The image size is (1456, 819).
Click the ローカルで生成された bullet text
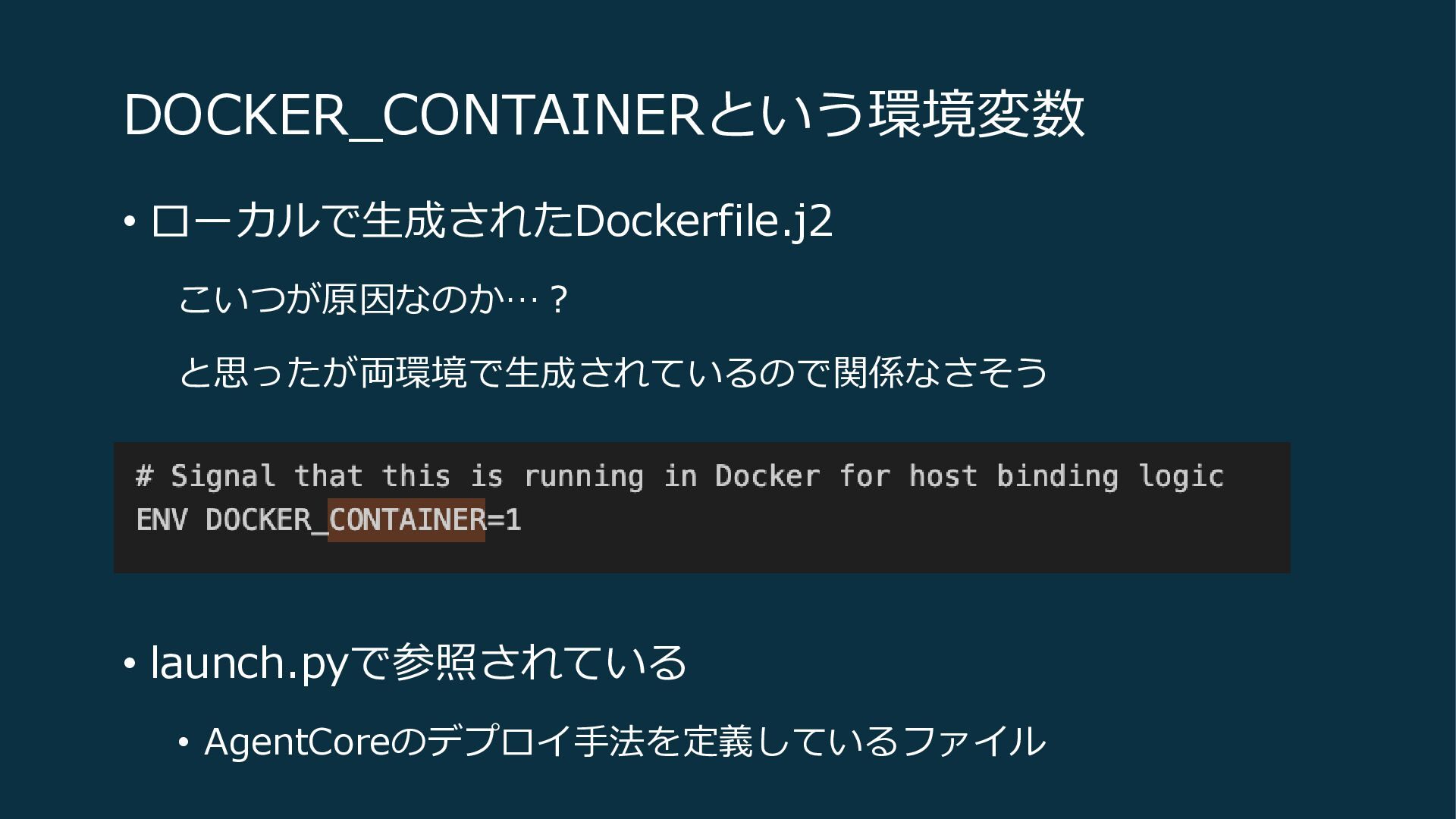tap(362, 221)
